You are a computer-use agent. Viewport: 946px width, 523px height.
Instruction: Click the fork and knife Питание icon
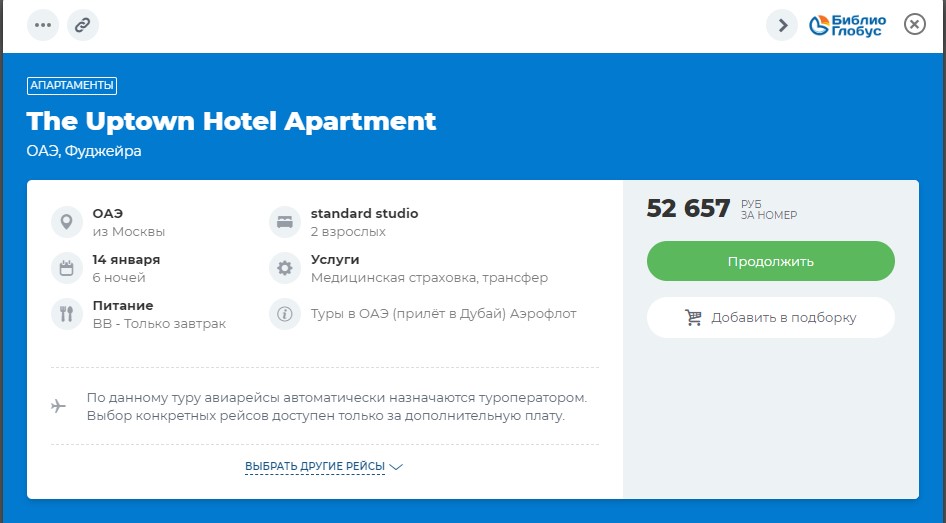[x=67, y=314]
